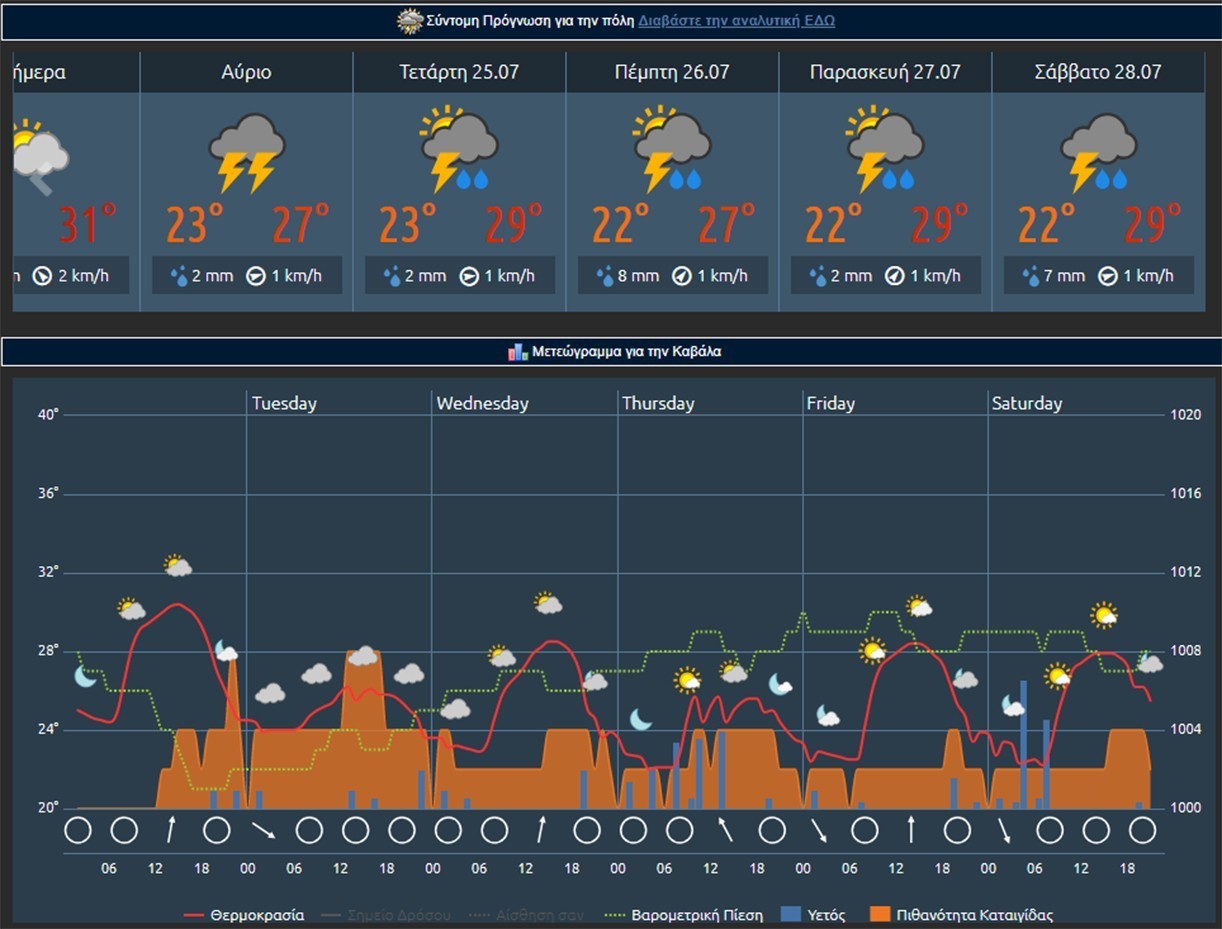Click the orange square swatch for Πιθανότητα Καταιγίδας
Viewport: 1222px width, 929px height.
(879, 915)
